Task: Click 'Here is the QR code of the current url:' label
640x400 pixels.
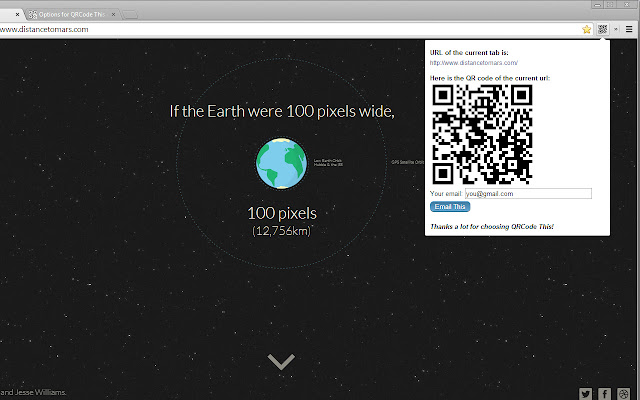Action: (490, 78)
